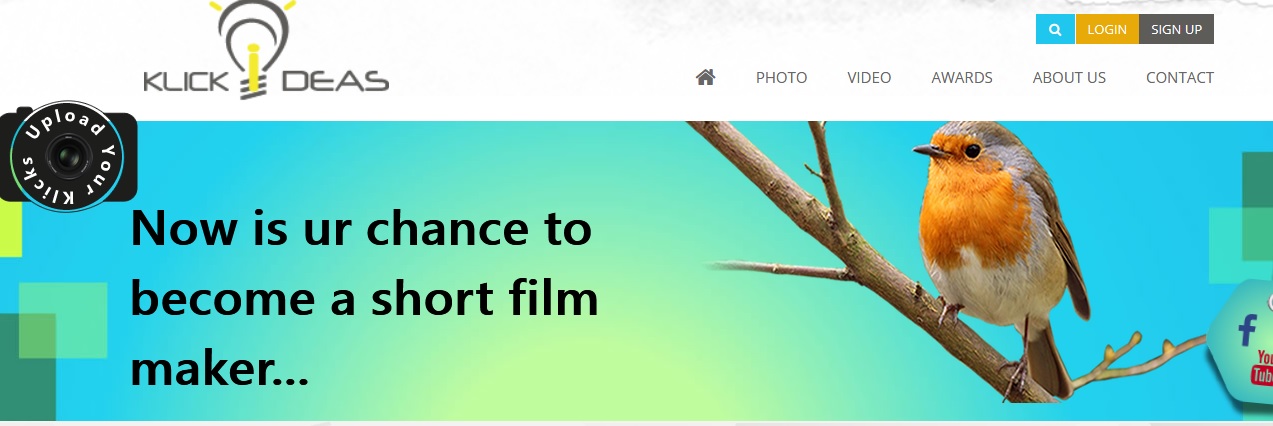Open the PHOTO menu item

[x=781, y=77]
